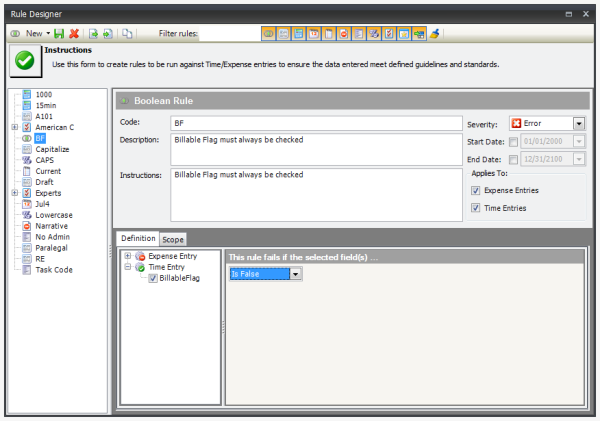Click the copy rule icon in toolbar
This screenshot has width=600, height=421.
pos(127,33)
